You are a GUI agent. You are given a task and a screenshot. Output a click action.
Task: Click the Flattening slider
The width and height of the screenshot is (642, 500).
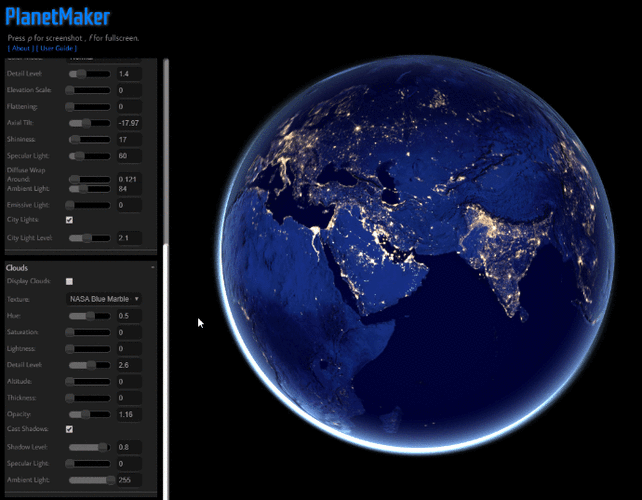tap(88, 107)
